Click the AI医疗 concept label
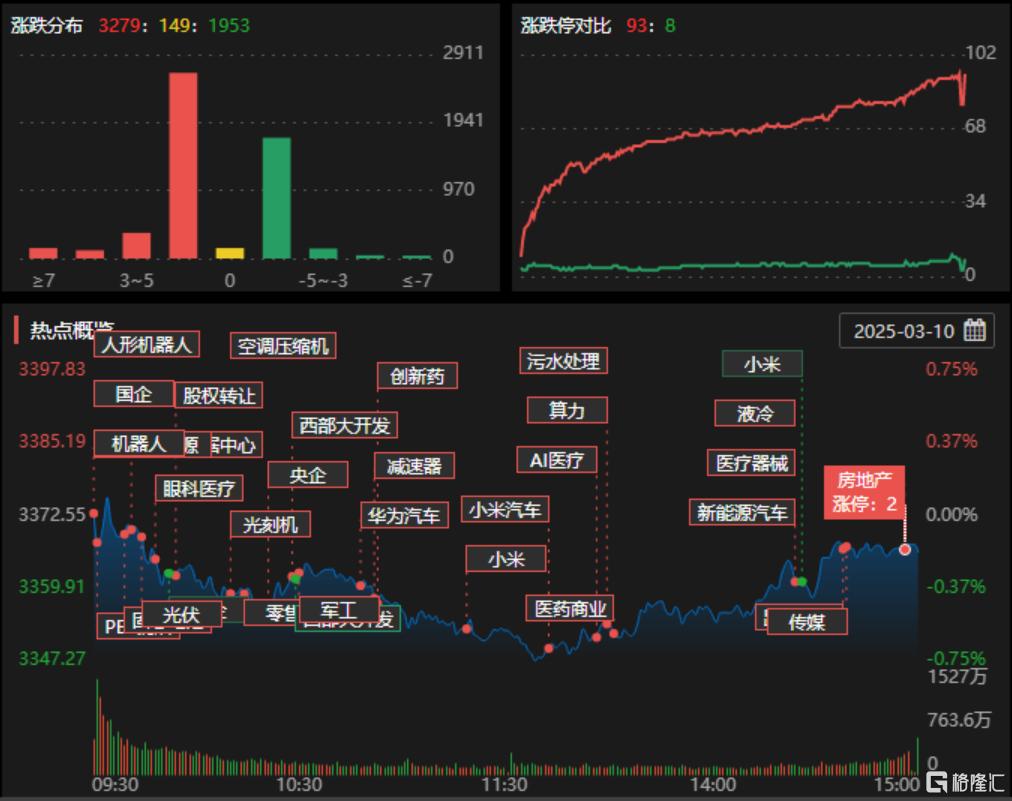Screen dimensions: 1012x801 click(556, 460)
